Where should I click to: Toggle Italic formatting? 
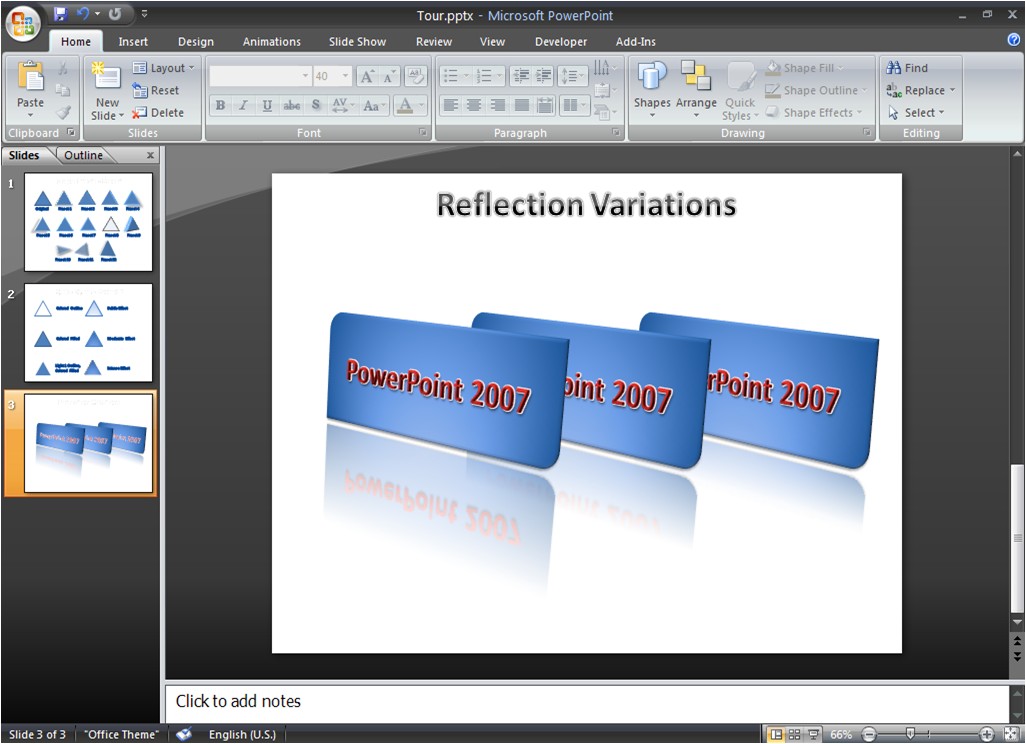243,105
